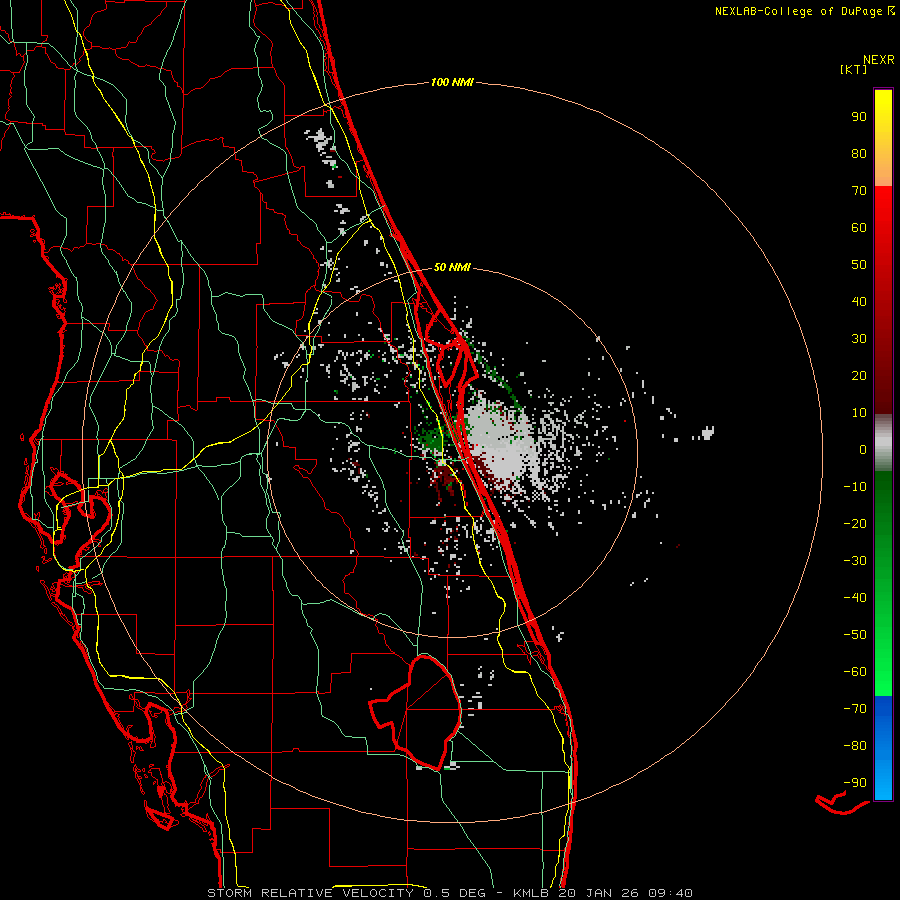Click the -30 value on velocity scale
Screen dimensions: 900x900
pos(855,561)
